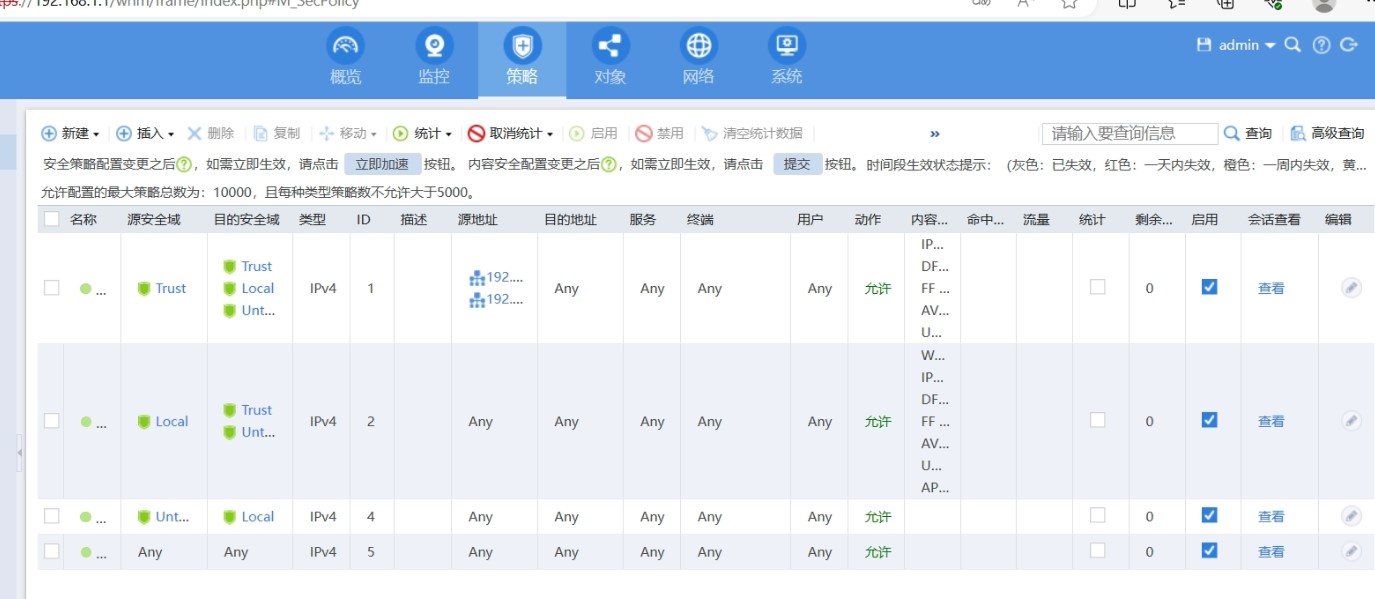Click the 启用 enable toolbar button
Screen dimensions: 1375x599
coord(593,133)
